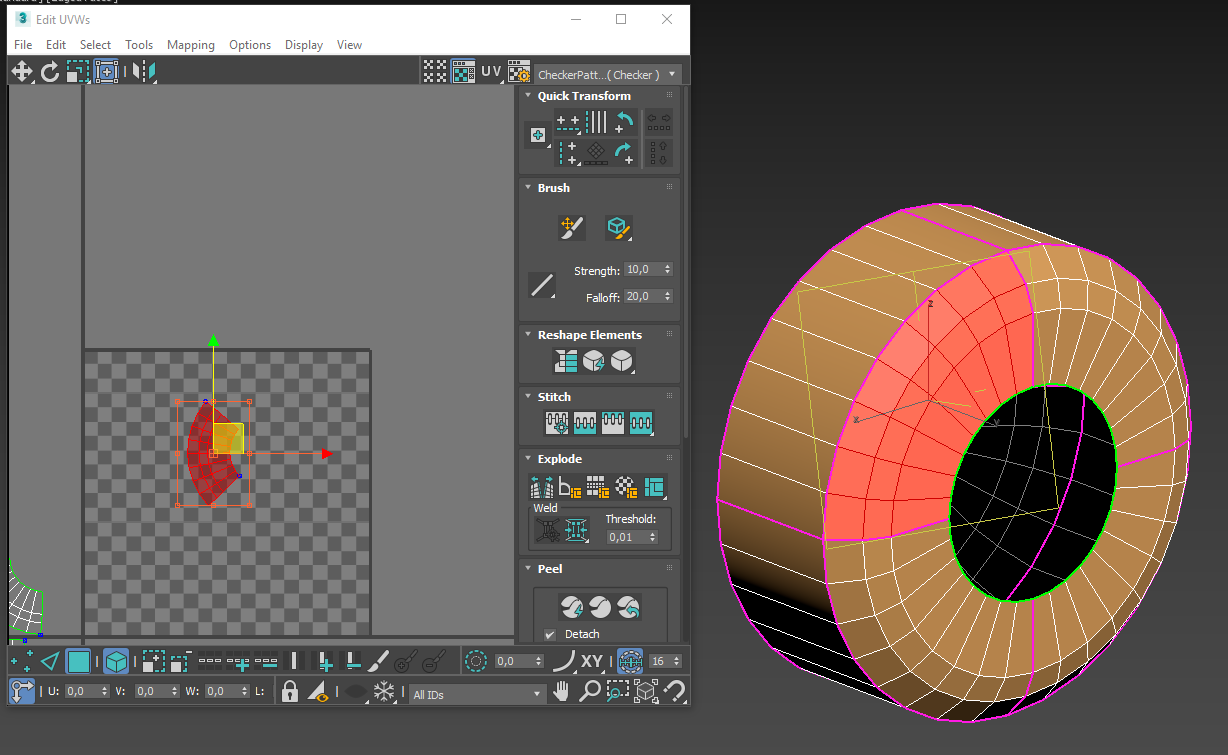Open the Mapping menu

coord(190,45)
